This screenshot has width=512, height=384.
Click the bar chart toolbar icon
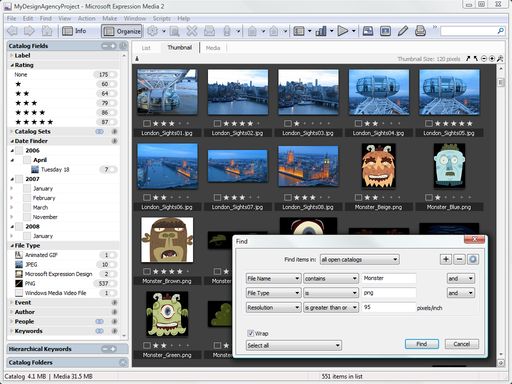(x=321, y=31)
